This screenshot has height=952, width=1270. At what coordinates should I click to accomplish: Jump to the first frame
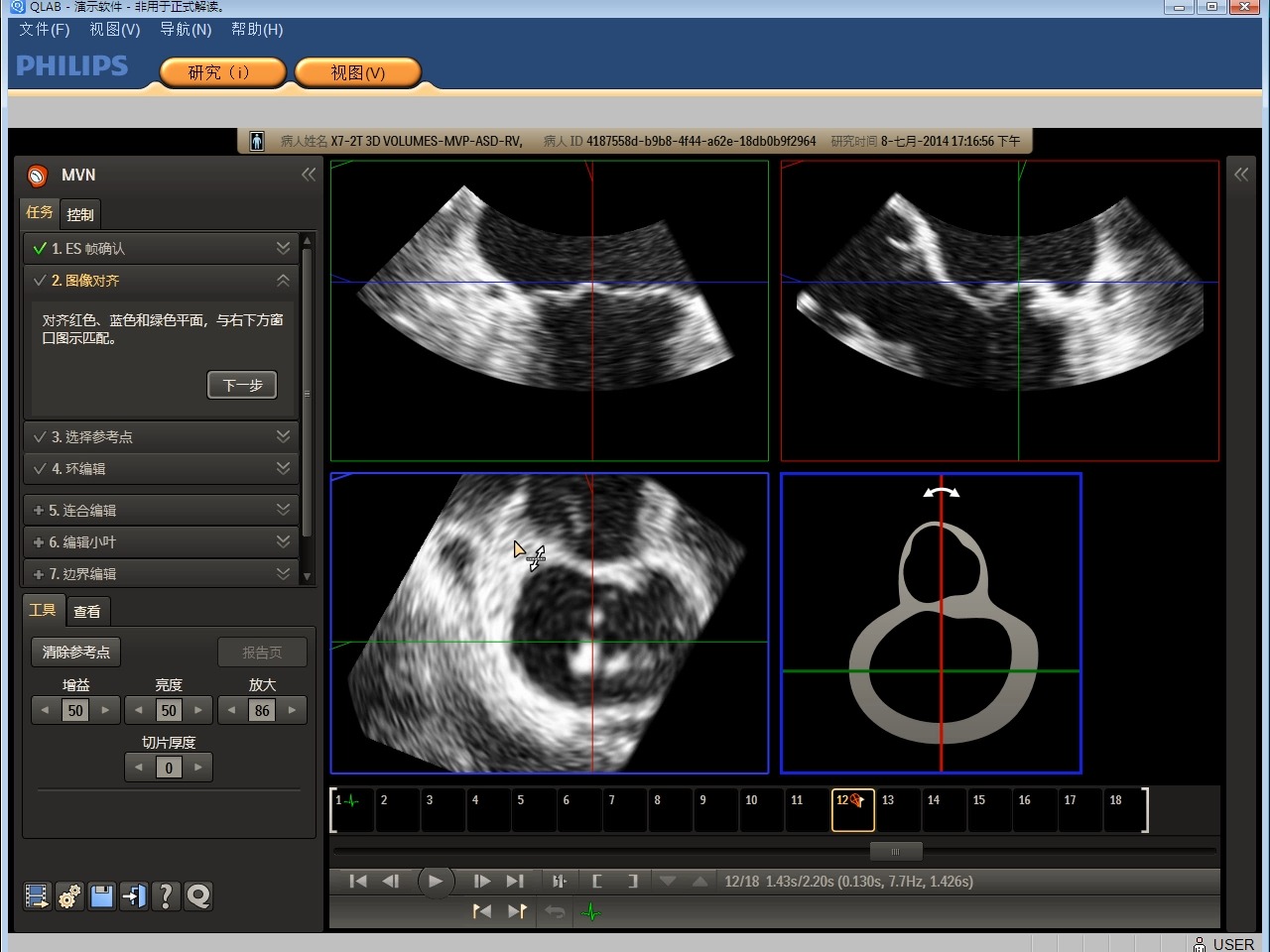click(x=358, y=881)
